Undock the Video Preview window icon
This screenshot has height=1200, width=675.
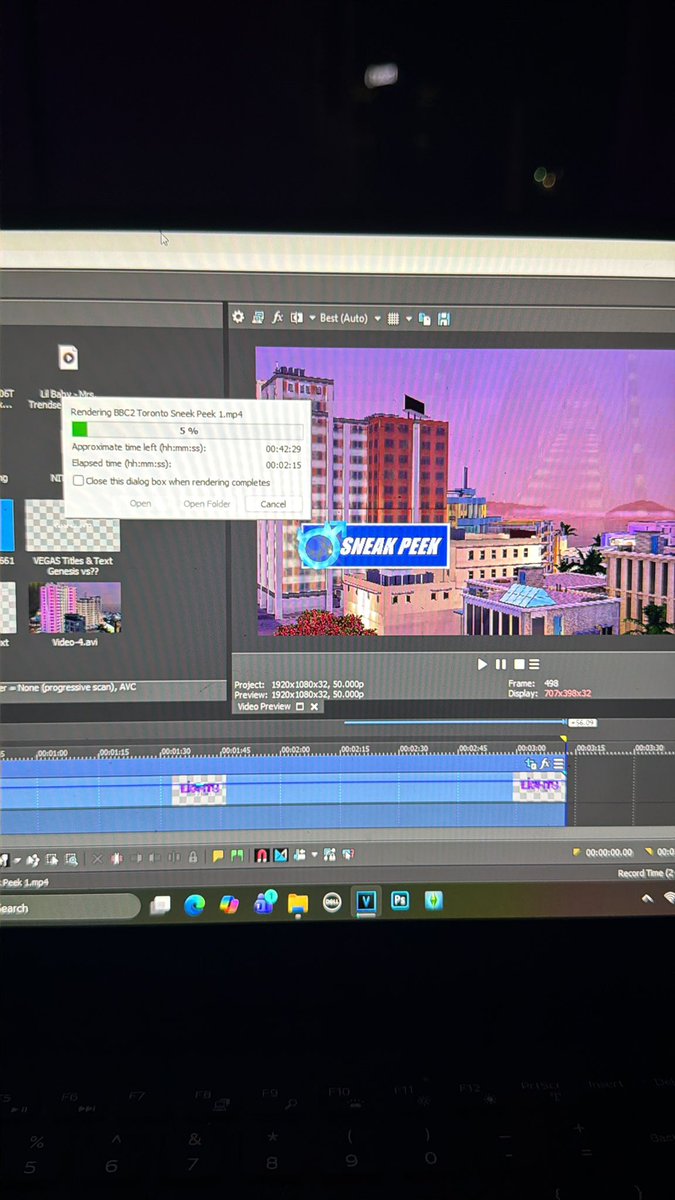[300, 706]
